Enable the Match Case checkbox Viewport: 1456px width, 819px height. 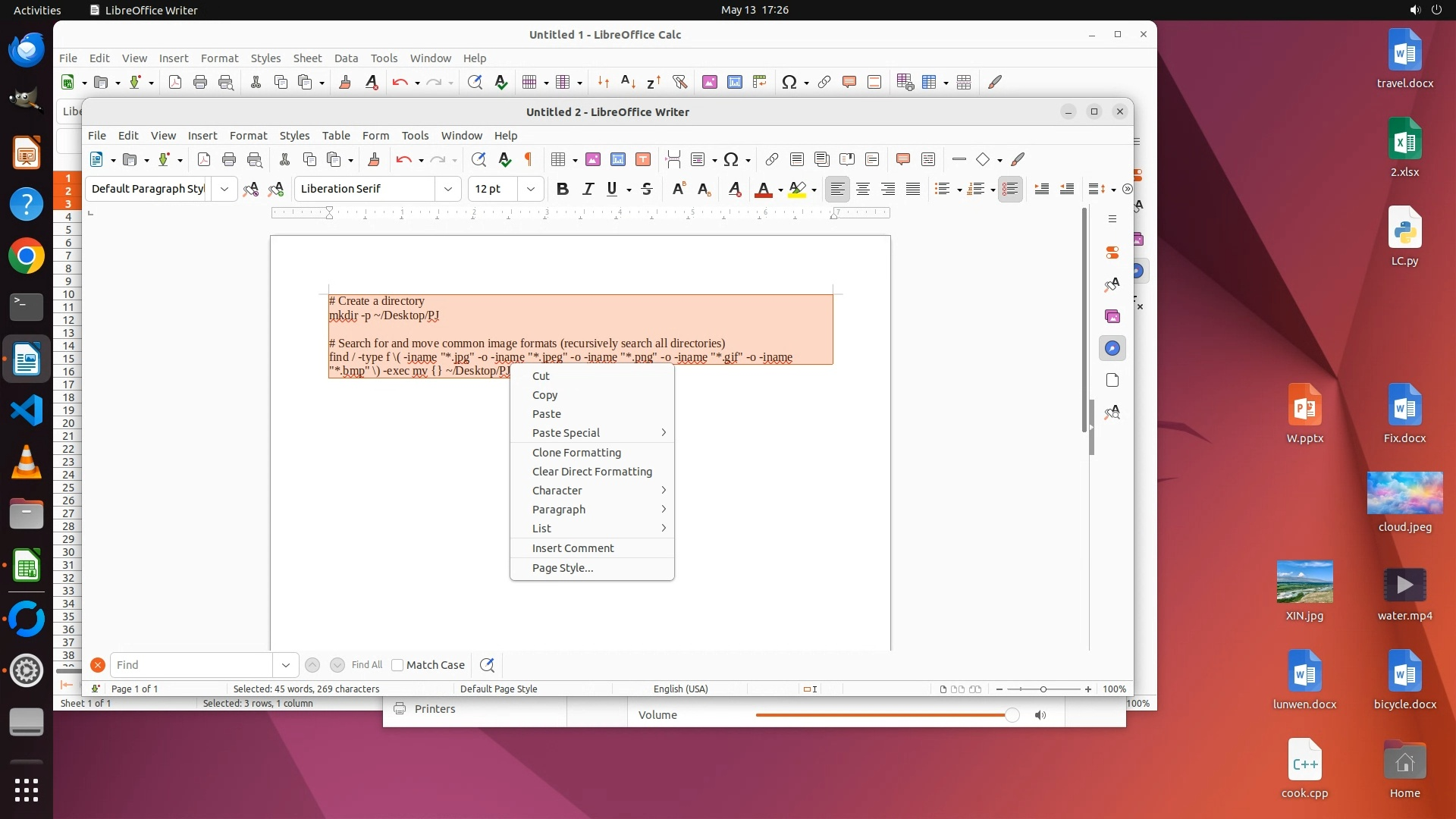[397, 665]
